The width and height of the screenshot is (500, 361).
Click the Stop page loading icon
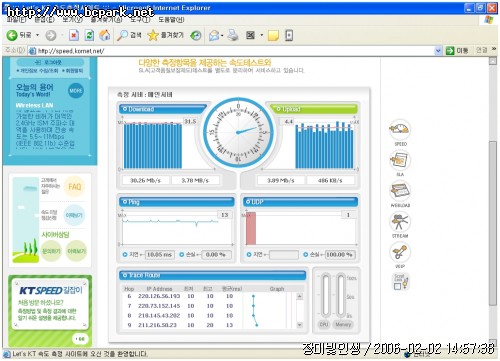click(74, 35)
